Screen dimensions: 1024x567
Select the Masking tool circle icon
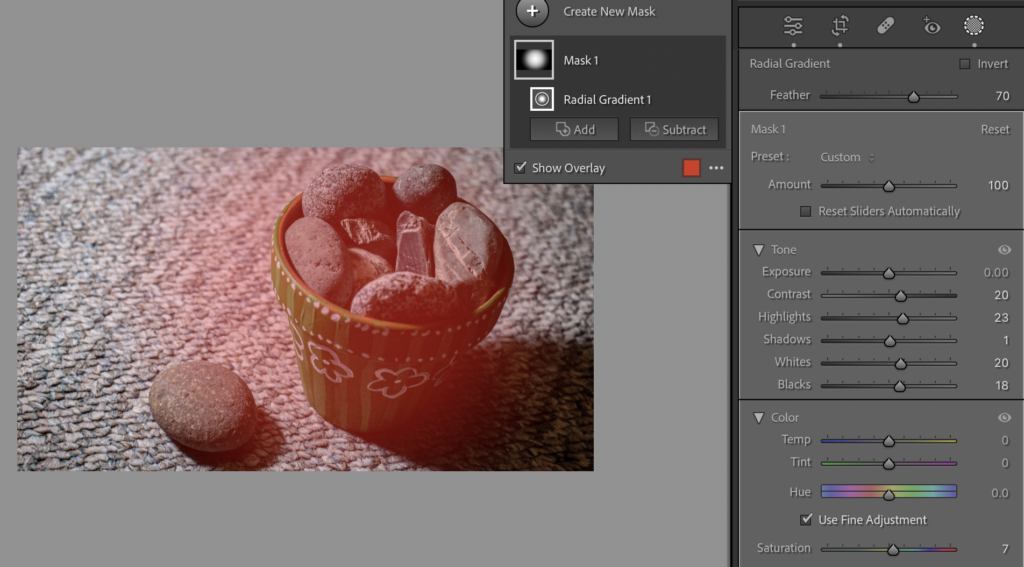pos(974,25)
